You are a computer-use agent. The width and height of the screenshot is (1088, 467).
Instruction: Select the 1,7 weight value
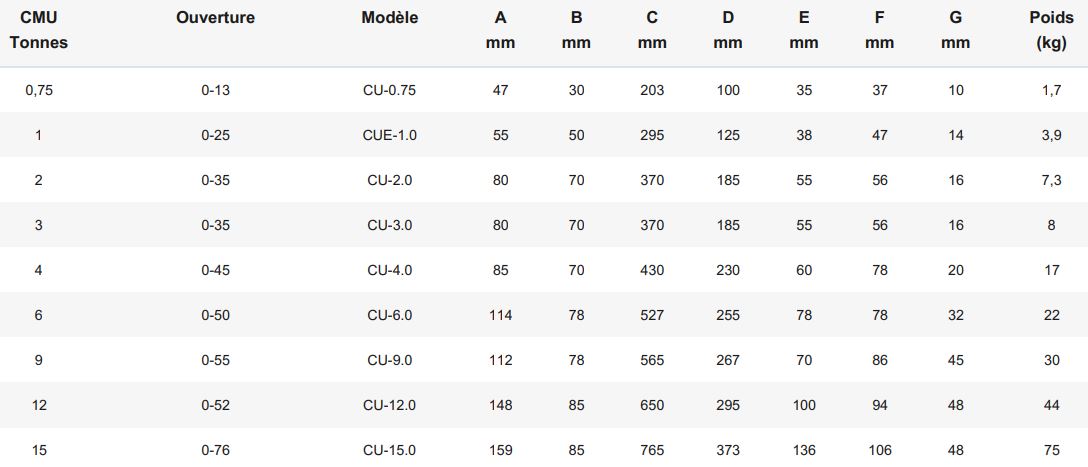(1051, 90)
